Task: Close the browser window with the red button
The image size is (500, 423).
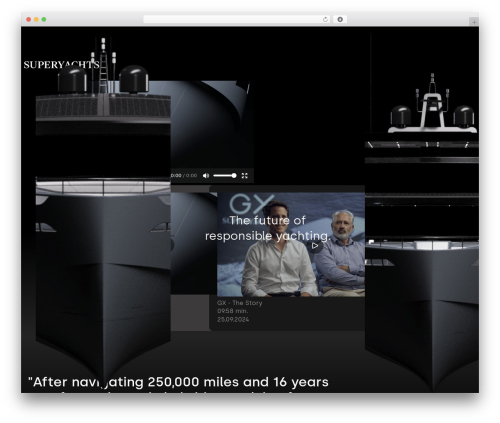Action: click(29, 20)
